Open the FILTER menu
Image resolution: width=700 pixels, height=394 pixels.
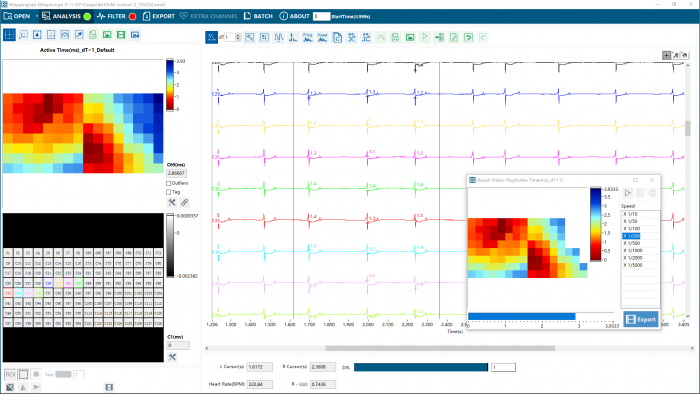(x=116, y=16)
